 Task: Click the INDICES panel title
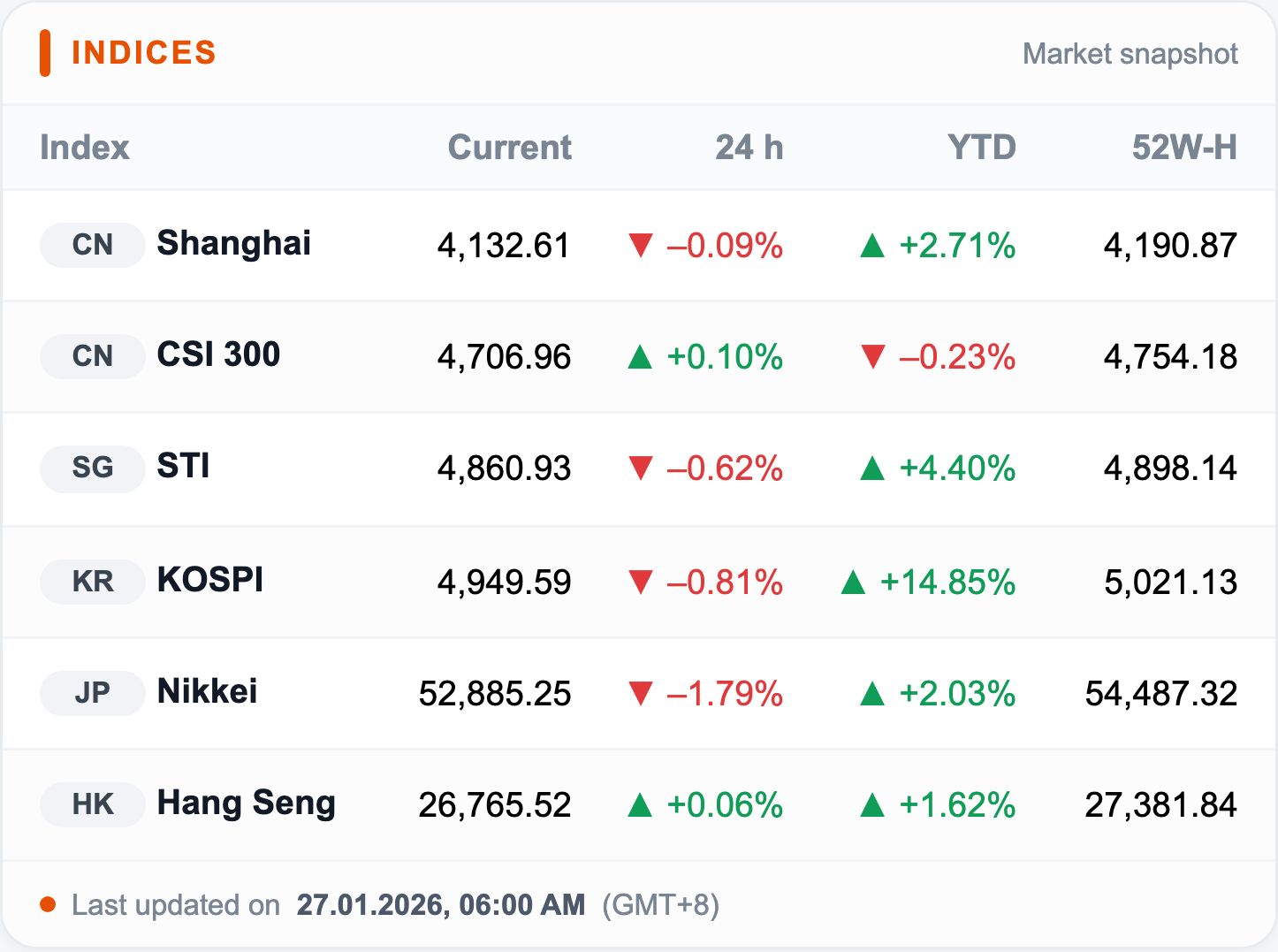point(143,53)
